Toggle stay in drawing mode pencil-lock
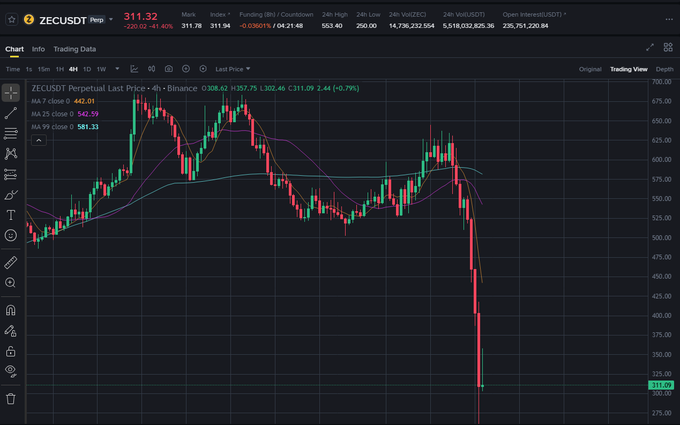The height and width of the screenshot is (425, 680). 11,331
